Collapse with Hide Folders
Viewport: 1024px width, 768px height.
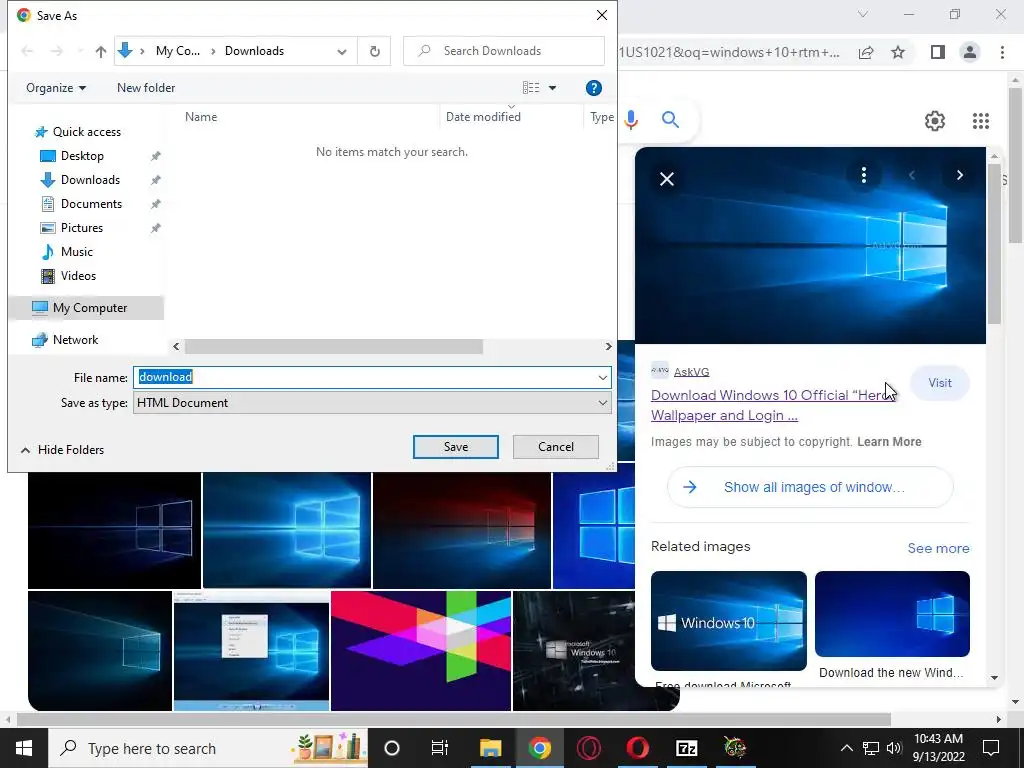click(63, 450)
